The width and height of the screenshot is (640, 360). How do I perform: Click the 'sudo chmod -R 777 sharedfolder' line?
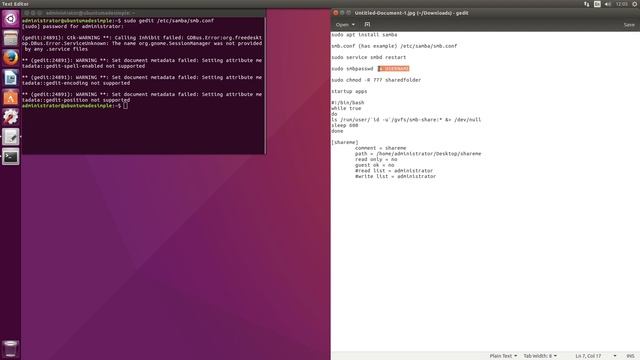point(376,80)
